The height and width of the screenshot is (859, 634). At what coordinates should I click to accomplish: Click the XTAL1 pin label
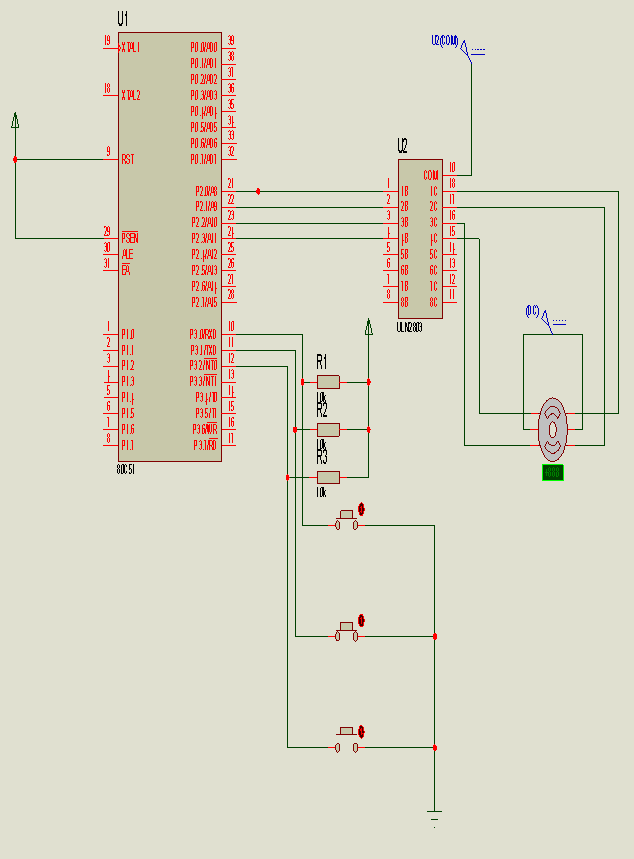130,48
